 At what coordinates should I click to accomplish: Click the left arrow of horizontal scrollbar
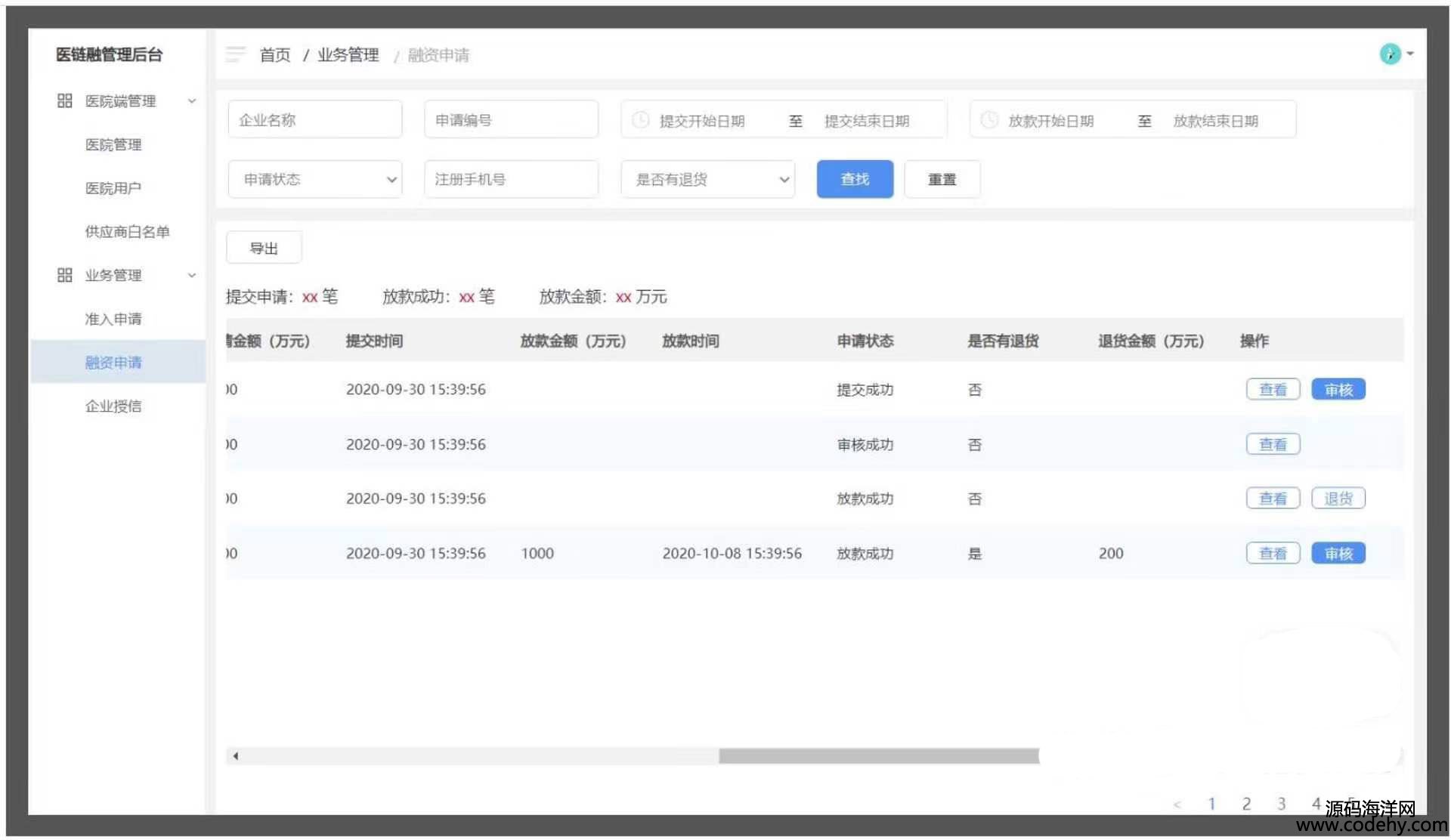click(x=236, y=755)
